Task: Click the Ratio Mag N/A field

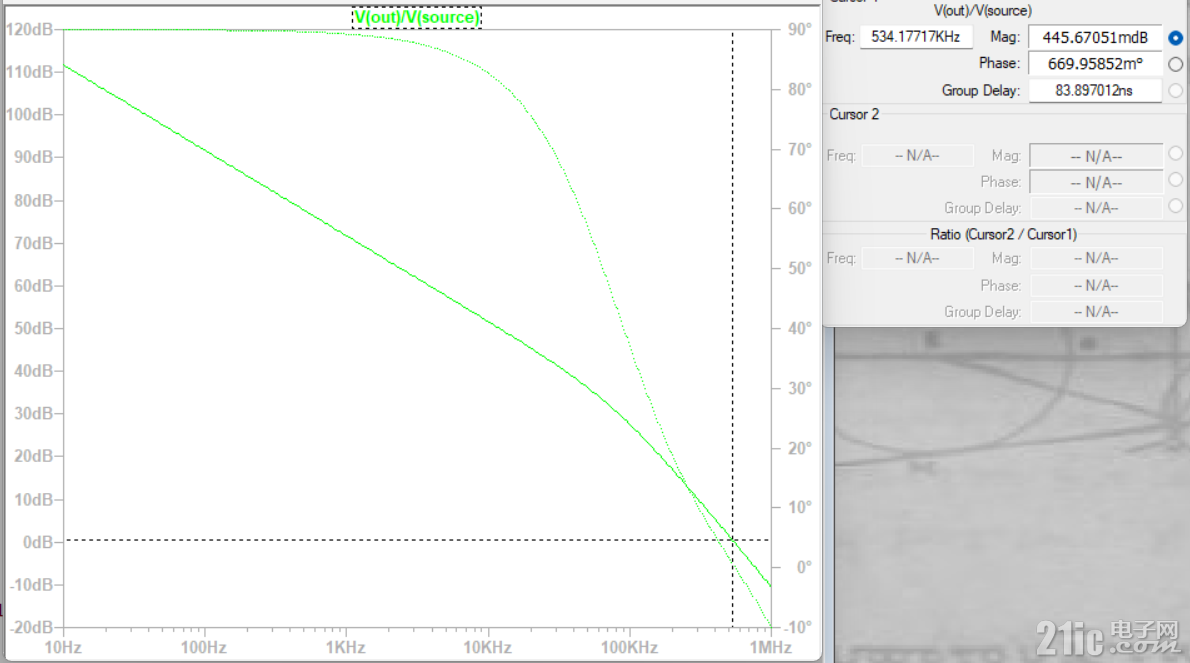Action: 1096,258
